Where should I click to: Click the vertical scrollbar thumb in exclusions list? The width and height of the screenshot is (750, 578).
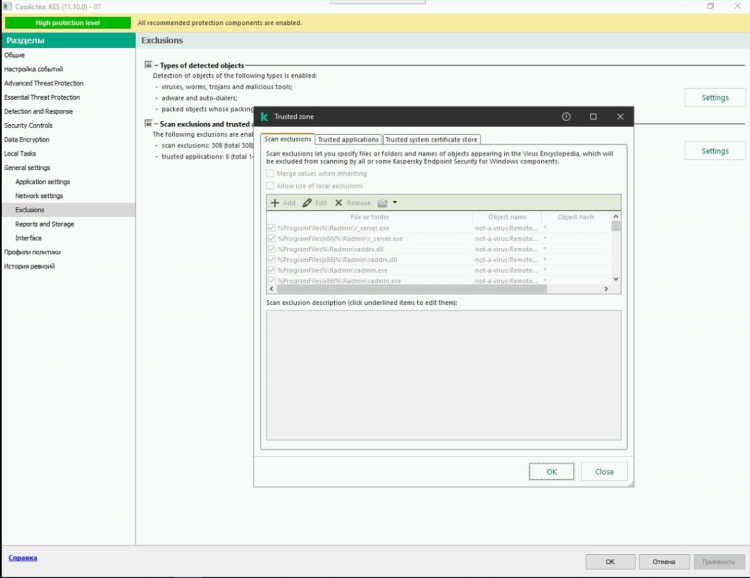click(x=616, y=226)
